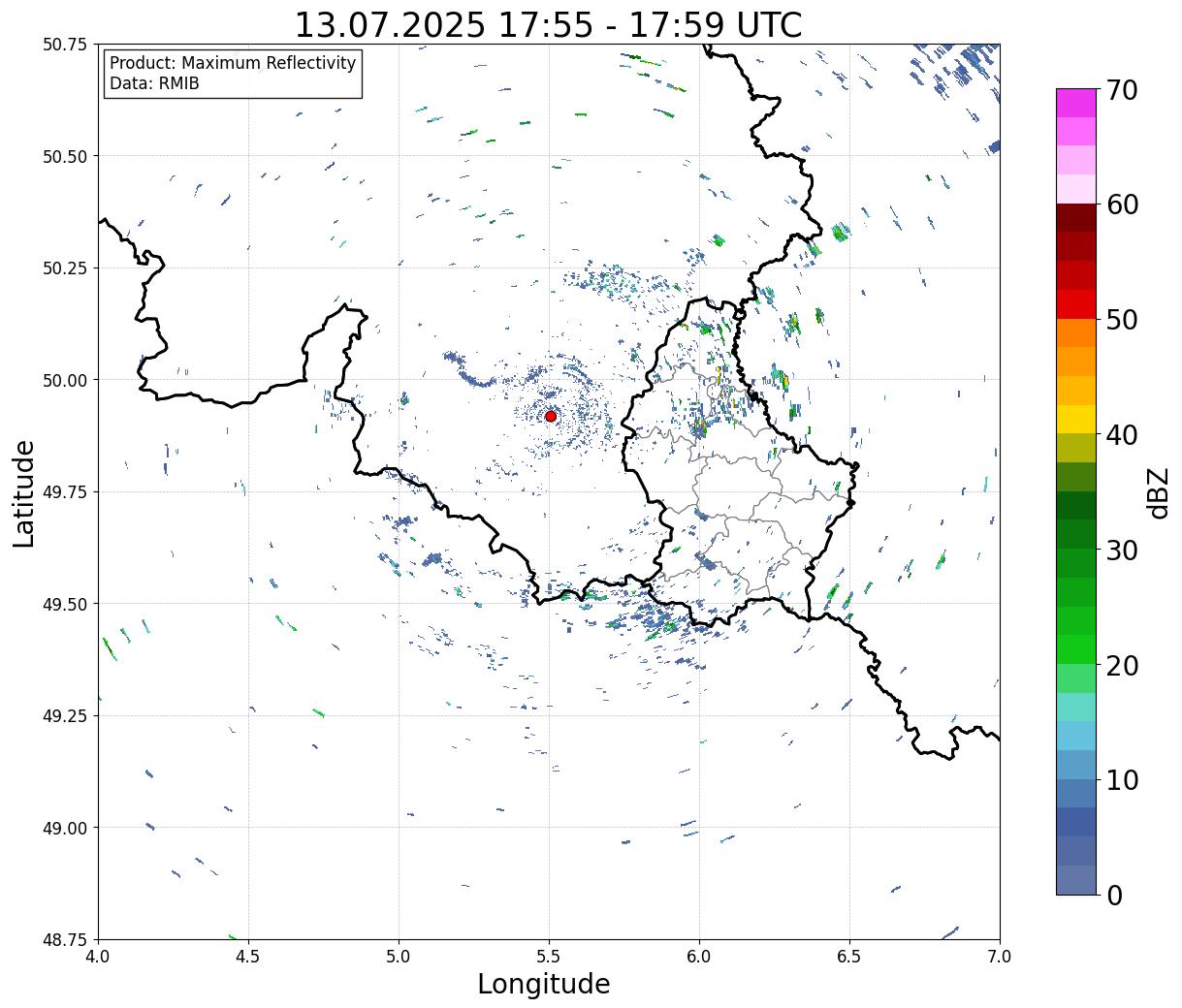
Task: Click the bright green swatch above 20
Action: [1076, 649]
